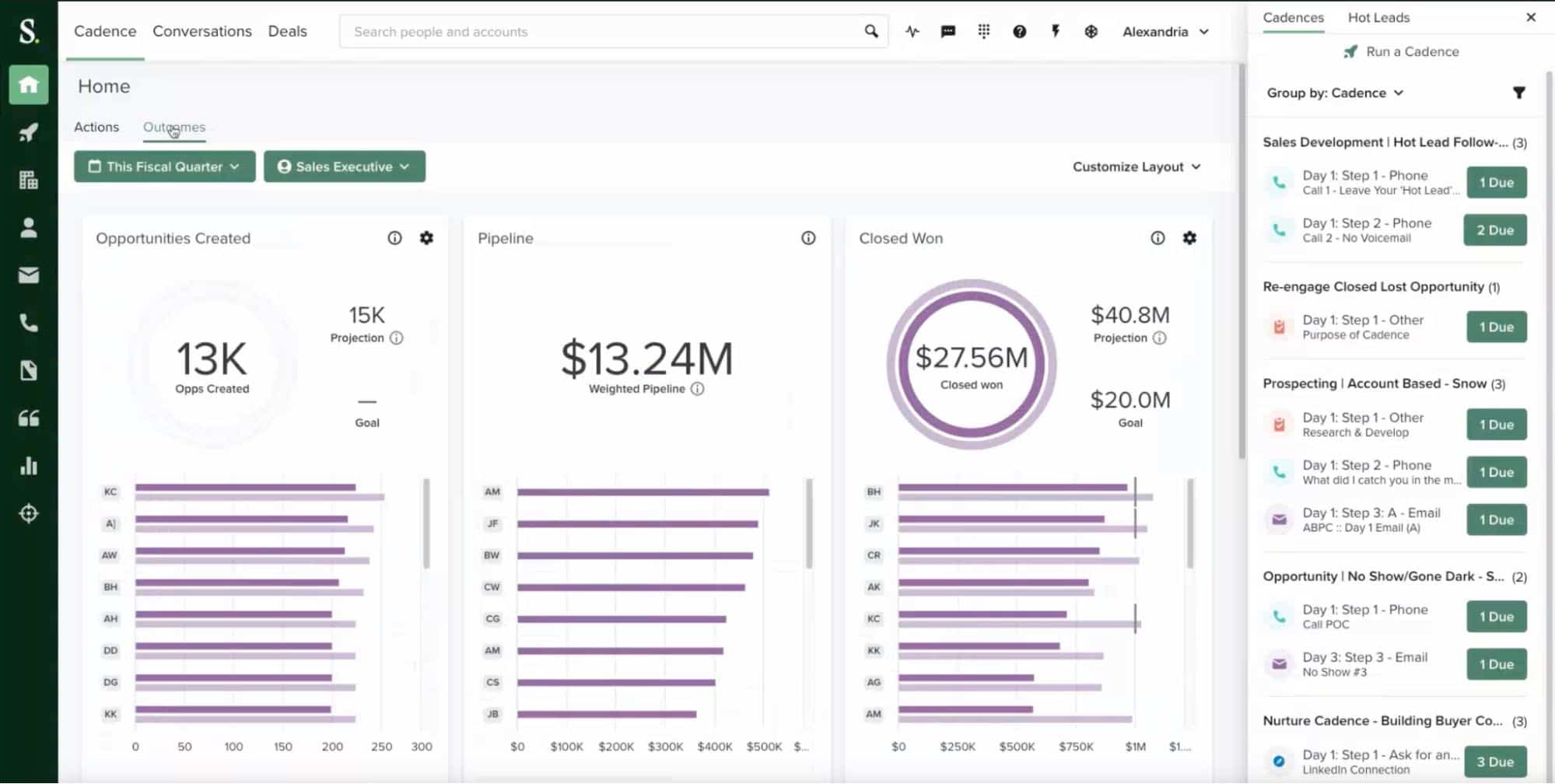This screenshot has height=784, width=1555.
Task: Open Closed Won card settings gear
Action: [x=1189, y=238]
